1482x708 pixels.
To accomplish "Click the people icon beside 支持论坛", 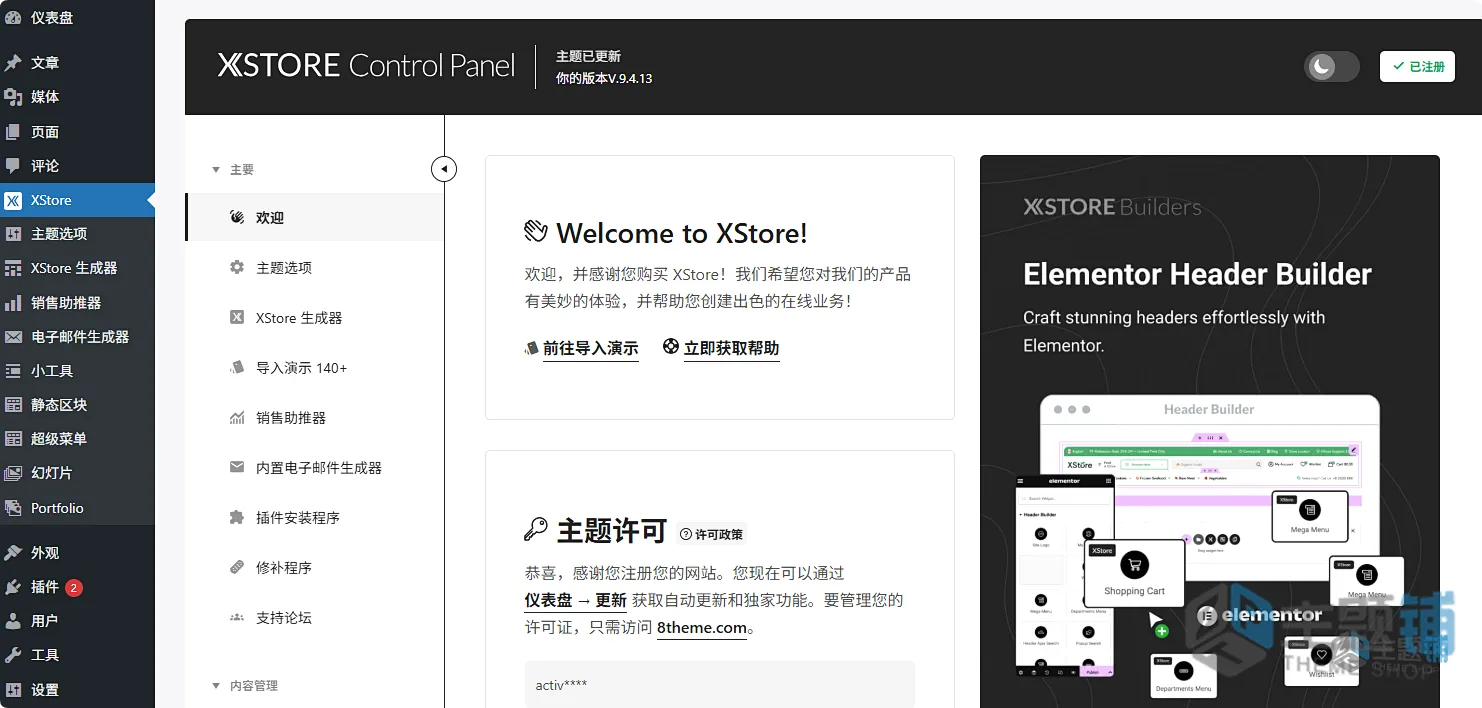I will point(237,617).
